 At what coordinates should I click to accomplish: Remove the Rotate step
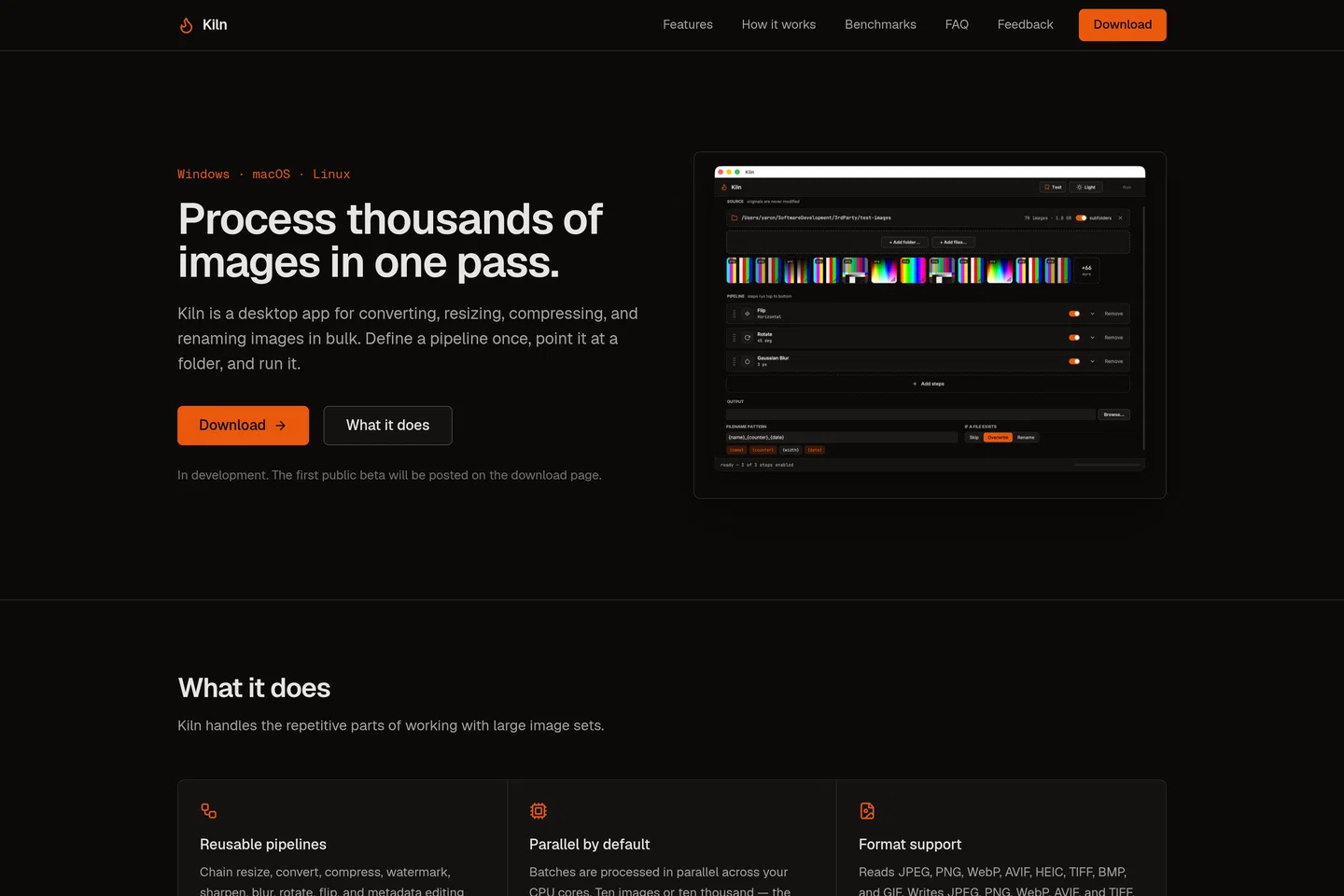1113,337
